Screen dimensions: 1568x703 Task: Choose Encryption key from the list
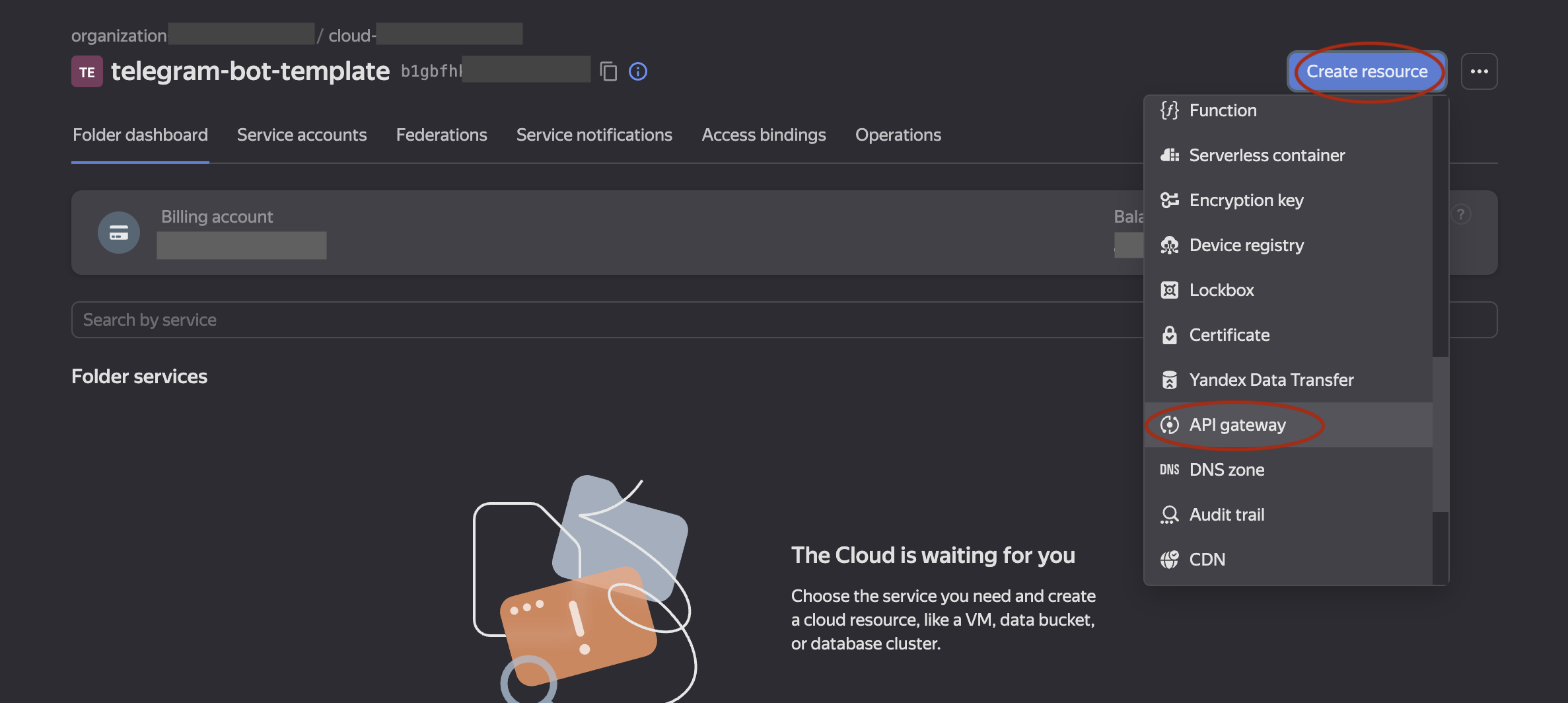1288,200
